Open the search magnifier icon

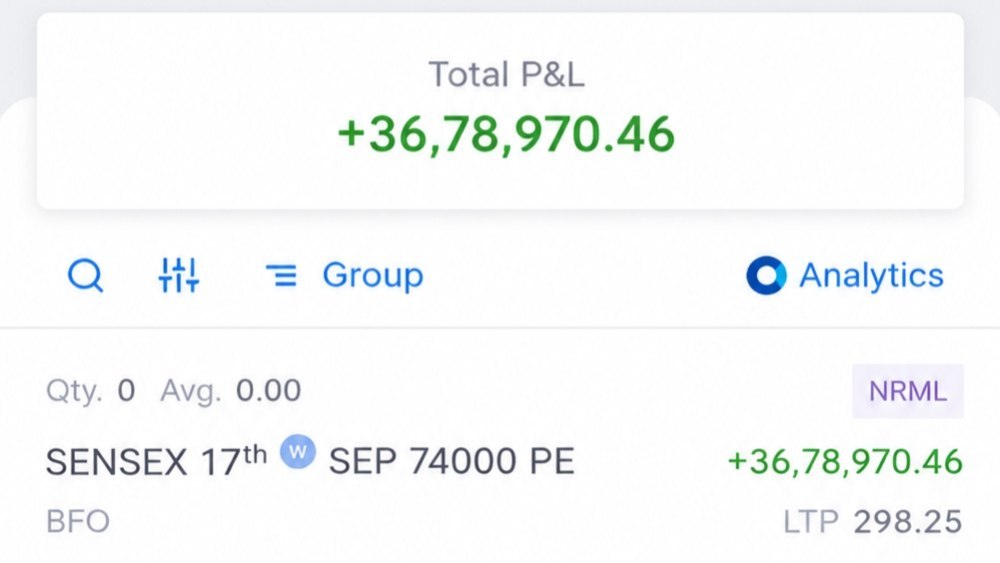click(85, 275)
